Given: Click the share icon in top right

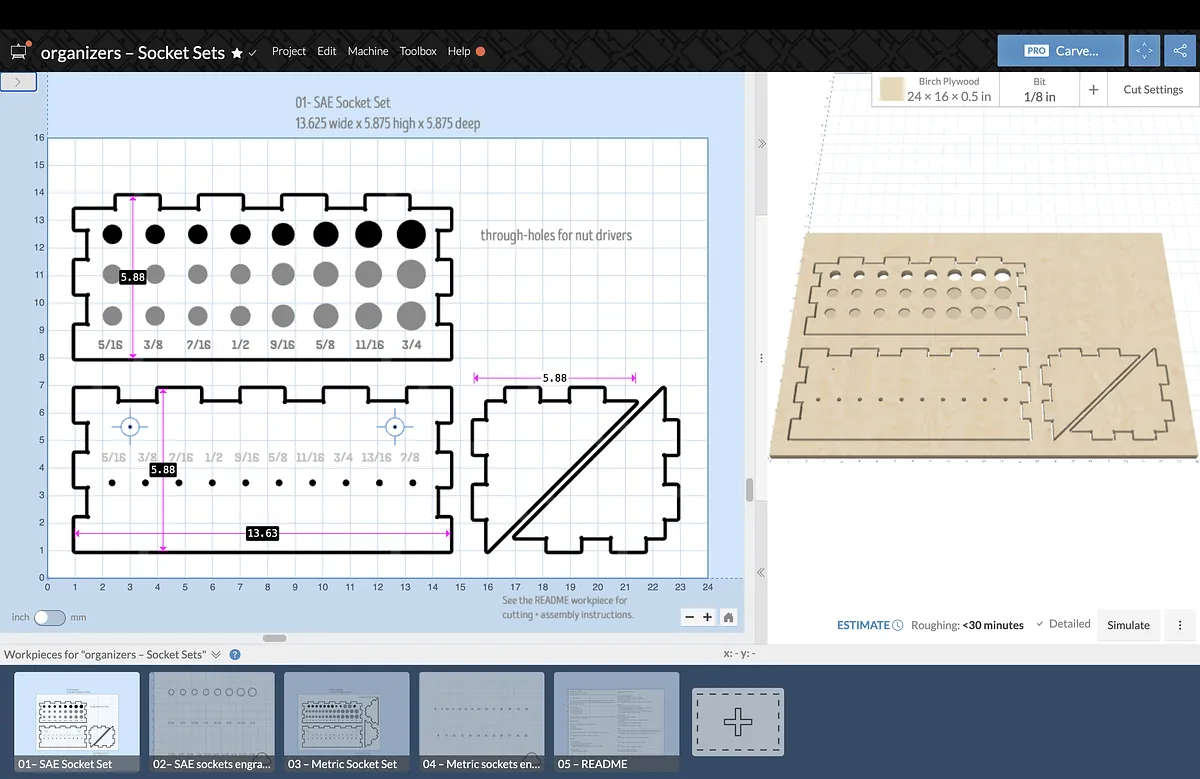Looking at the screenshot, I should 1180,51.
